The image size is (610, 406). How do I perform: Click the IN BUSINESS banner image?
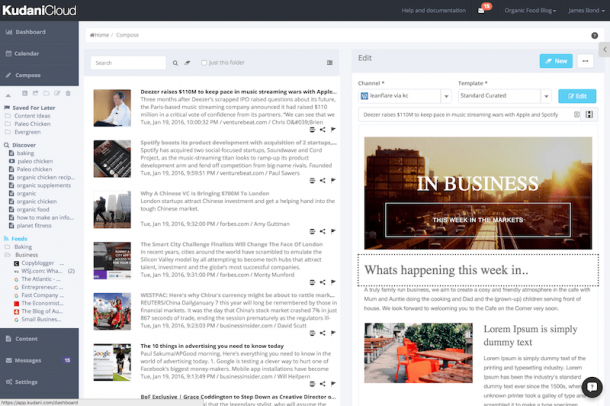478,193
